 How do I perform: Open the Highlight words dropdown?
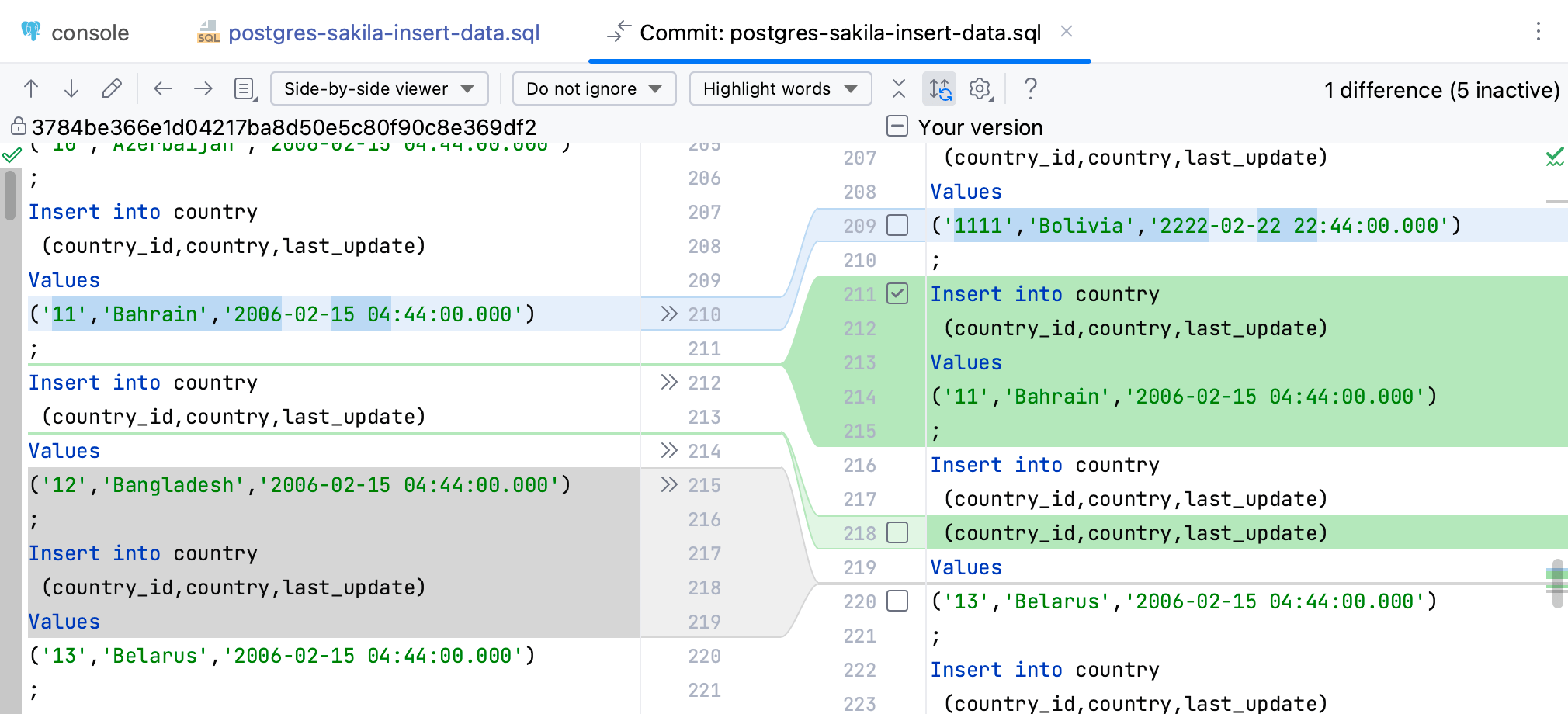click(x=779, y=88)
